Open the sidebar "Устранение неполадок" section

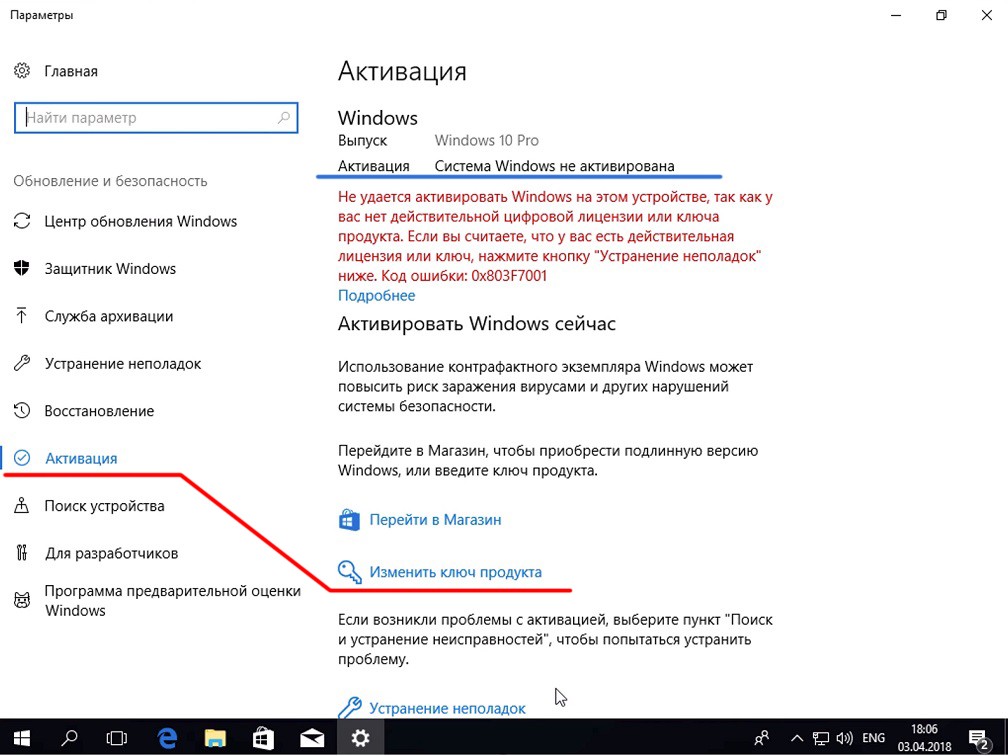(x=123, y=364)
